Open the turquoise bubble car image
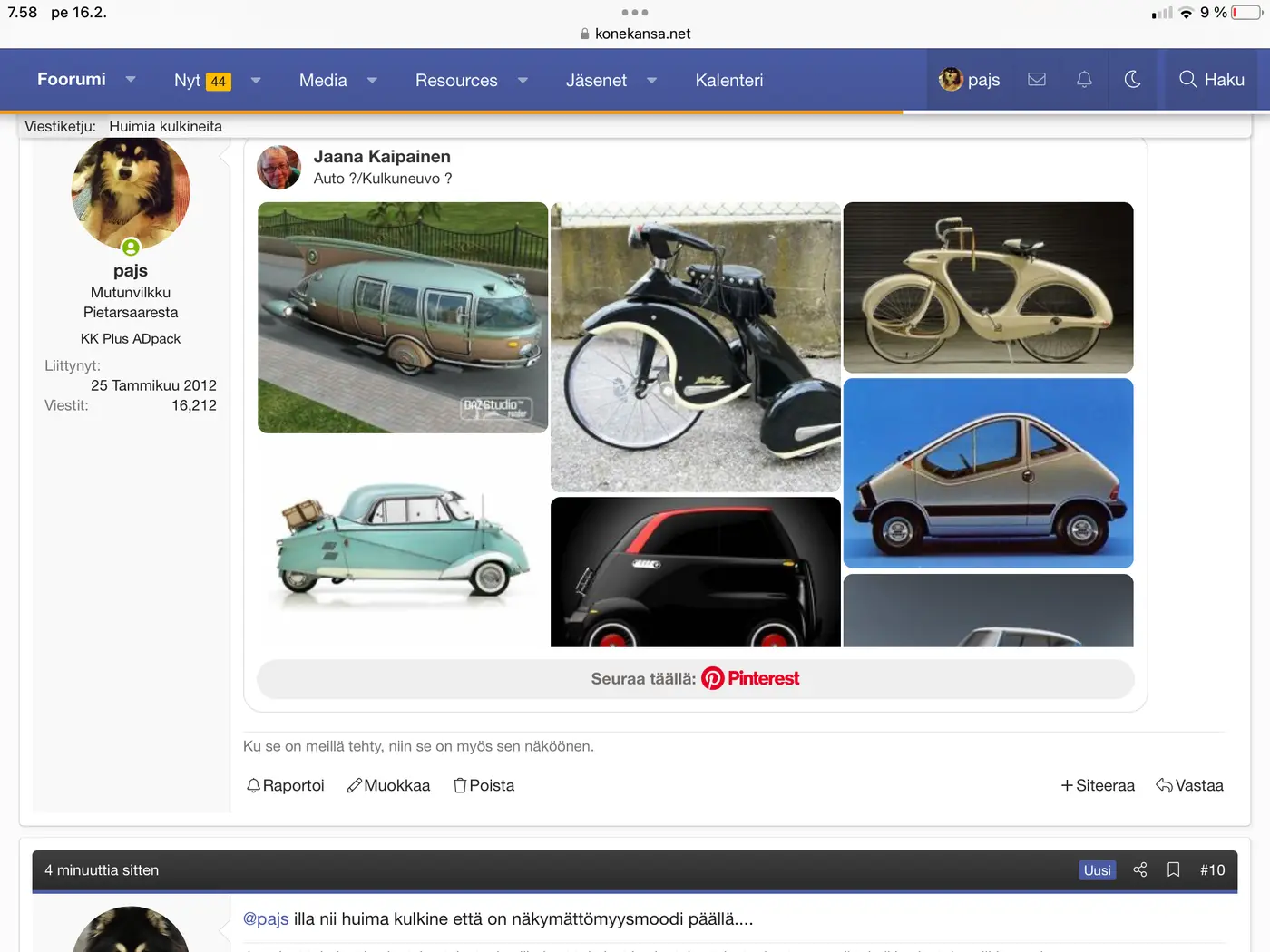 403,541
